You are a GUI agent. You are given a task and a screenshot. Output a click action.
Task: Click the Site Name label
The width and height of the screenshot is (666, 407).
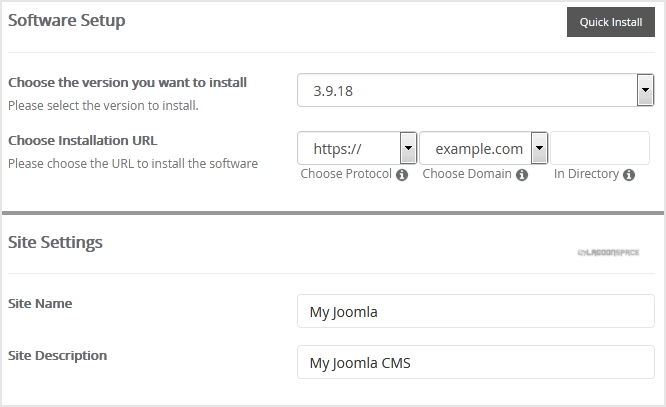(x=40, y=303)
